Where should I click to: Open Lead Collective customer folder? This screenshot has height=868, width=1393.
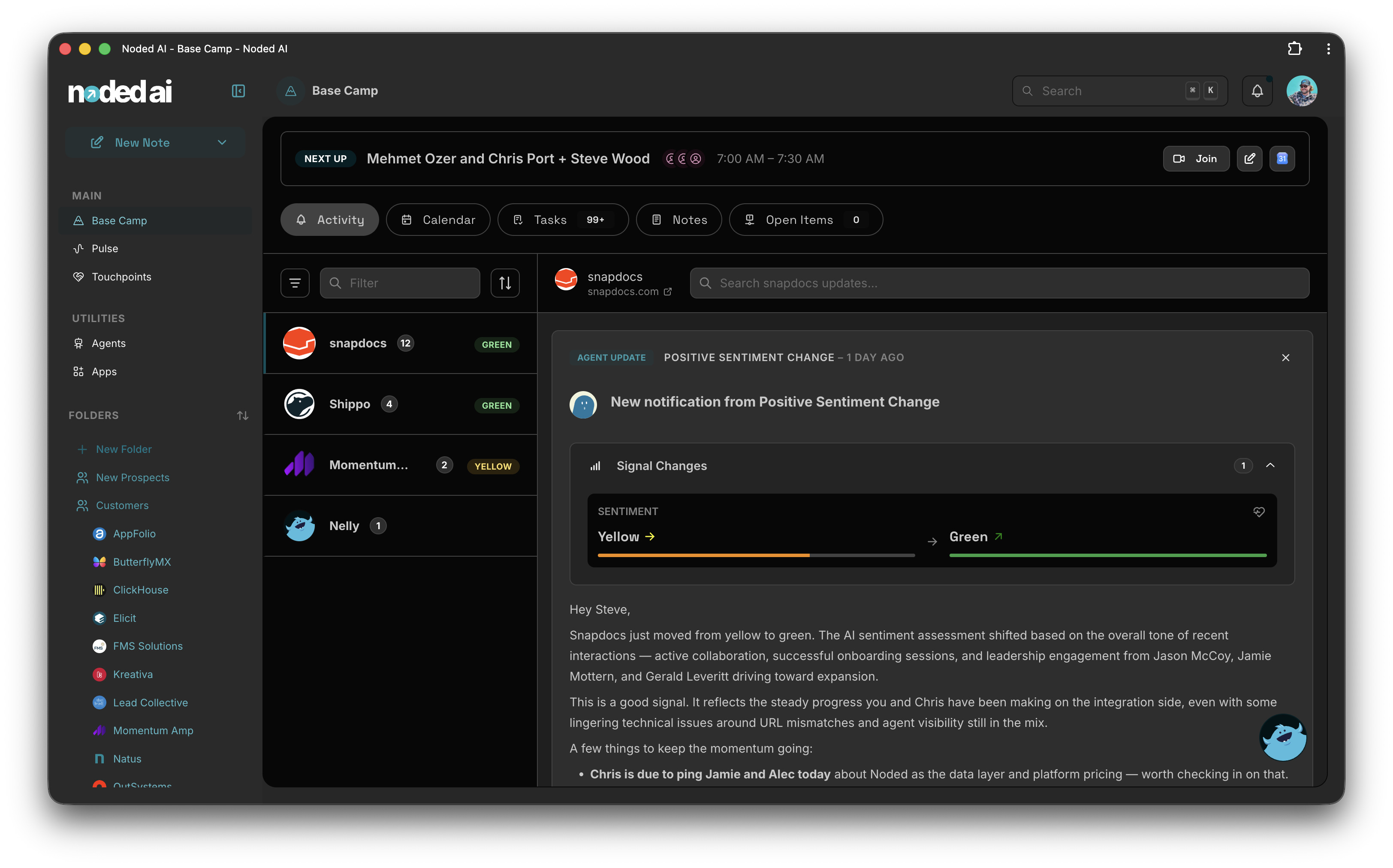coord(141,702)
